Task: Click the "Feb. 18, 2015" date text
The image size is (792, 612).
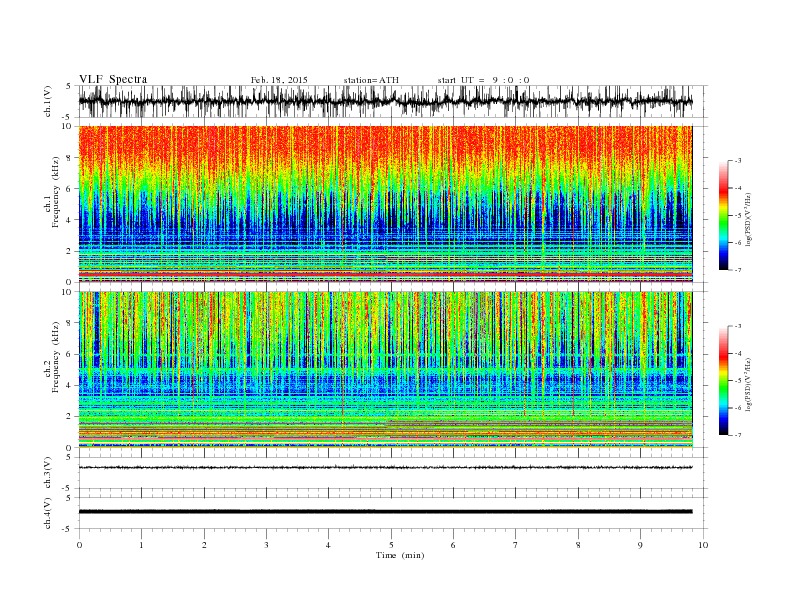Action: click(279, 80)
